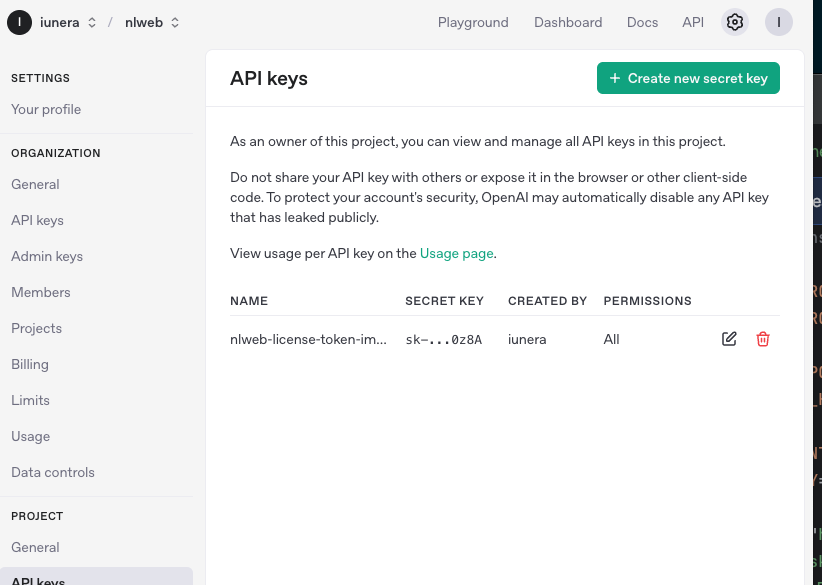822x585 pixels.
Task: Follow the Usage page link
Action: point(456,254)
